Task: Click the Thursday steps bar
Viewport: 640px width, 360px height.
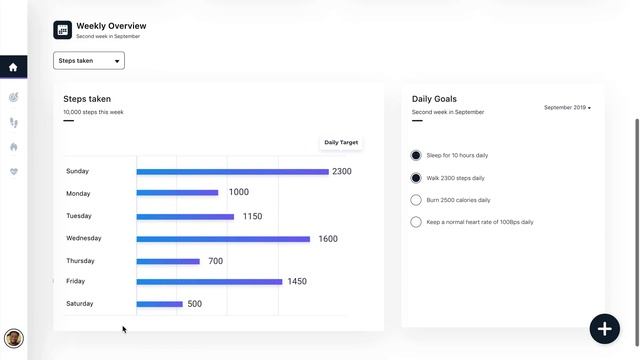Action: [x=168, y=261]
